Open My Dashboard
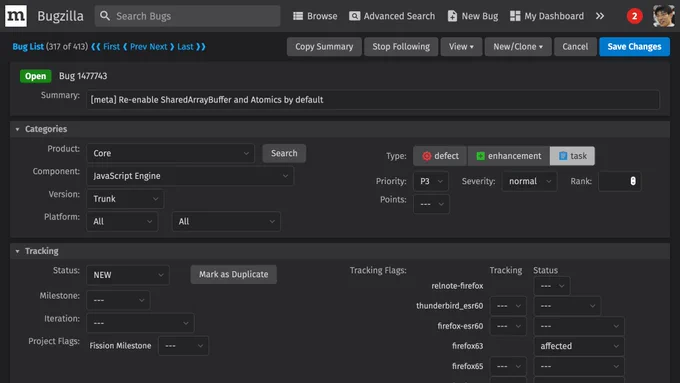The height and width of the screenshot is (383, 680). 547,16
